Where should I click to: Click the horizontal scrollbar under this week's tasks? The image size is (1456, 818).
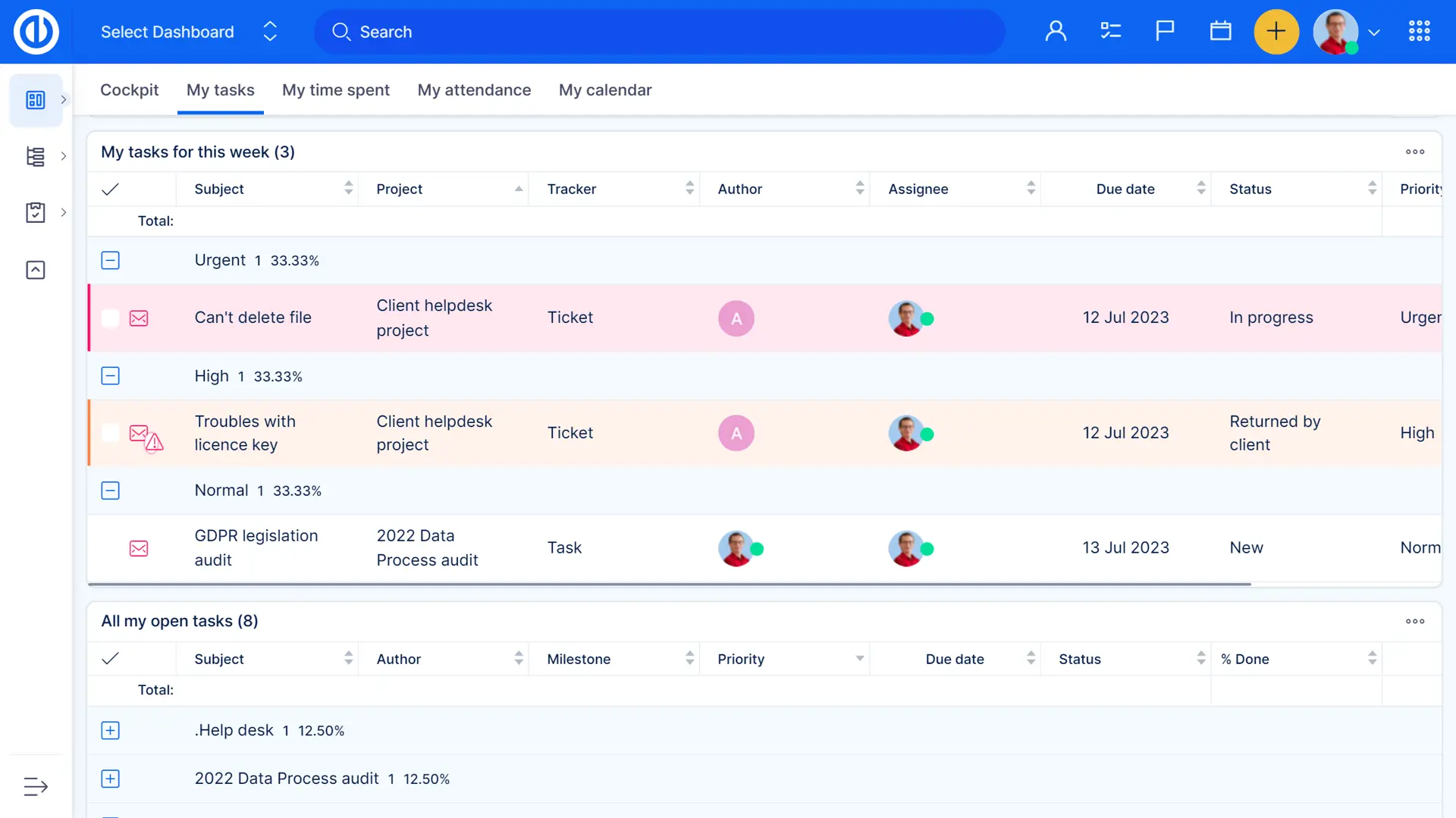pos(669,585)
